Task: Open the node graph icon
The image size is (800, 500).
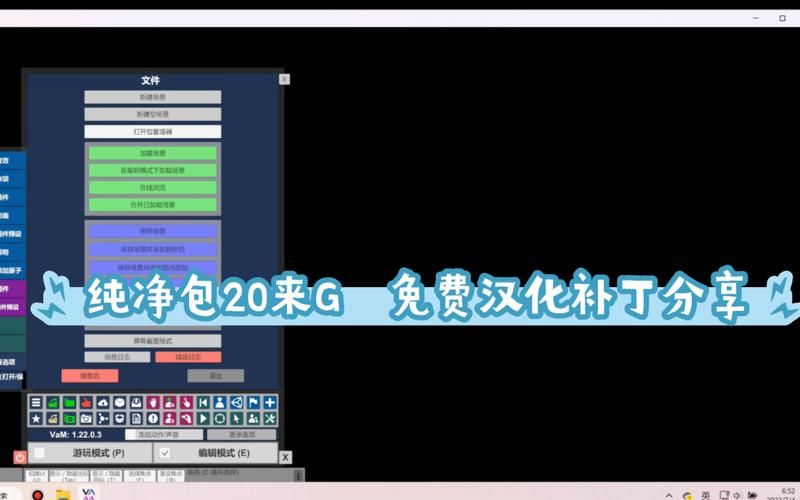Action: 103,419
